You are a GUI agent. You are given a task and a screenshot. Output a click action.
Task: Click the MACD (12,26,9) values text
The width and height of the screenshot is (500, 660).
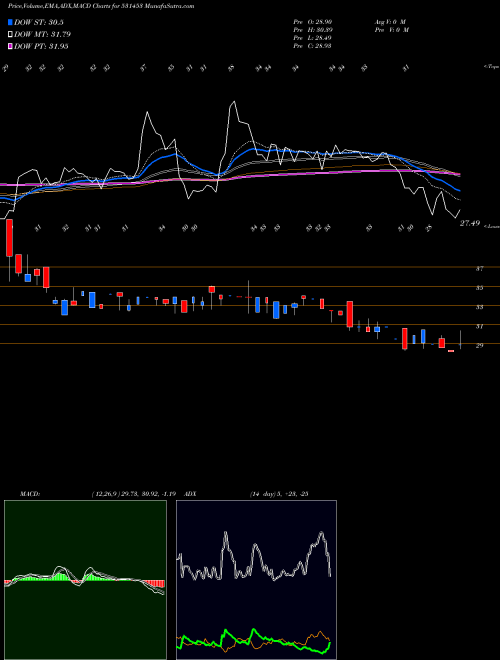pos(136,494)
